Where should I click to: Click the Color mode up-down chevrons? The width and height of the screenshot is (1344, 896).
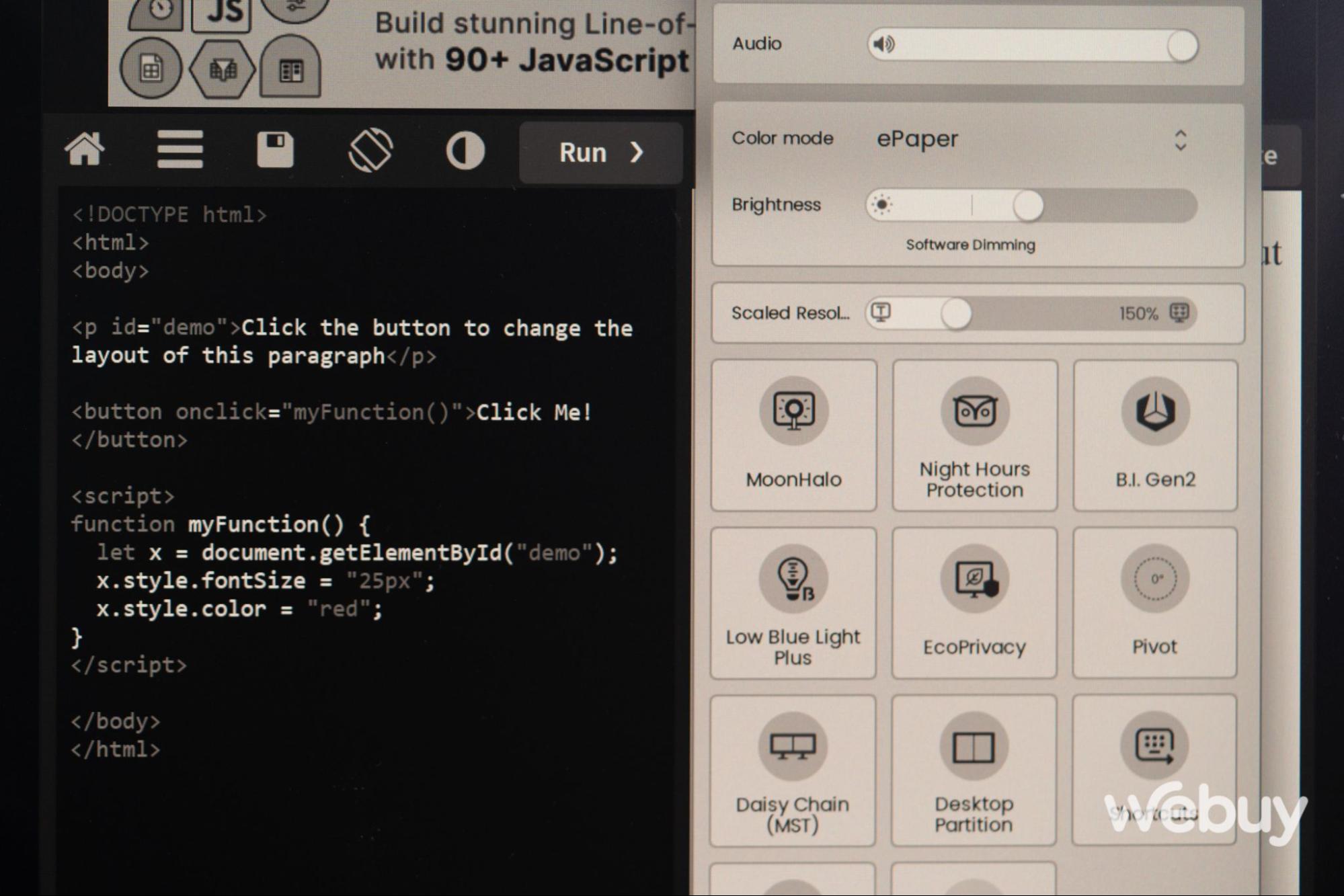(x=1180, y=140)
